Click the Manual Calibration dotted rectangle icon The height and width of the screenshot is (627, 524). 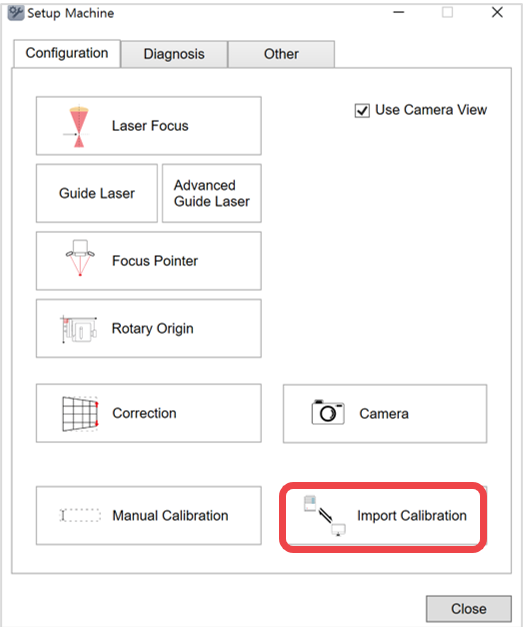(x=80, y=515)
